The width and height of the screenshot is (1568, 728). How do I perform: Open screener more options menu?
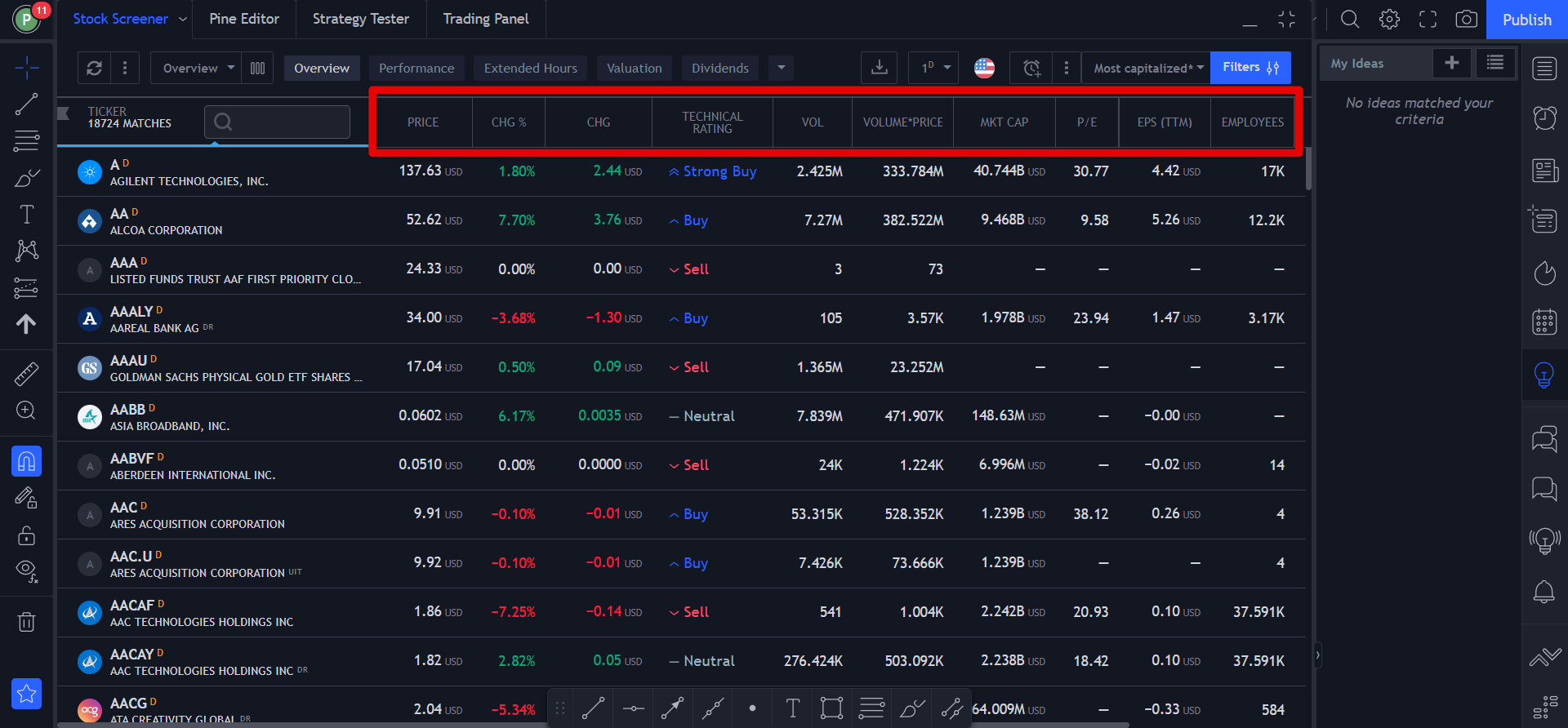pos(1066,68)
